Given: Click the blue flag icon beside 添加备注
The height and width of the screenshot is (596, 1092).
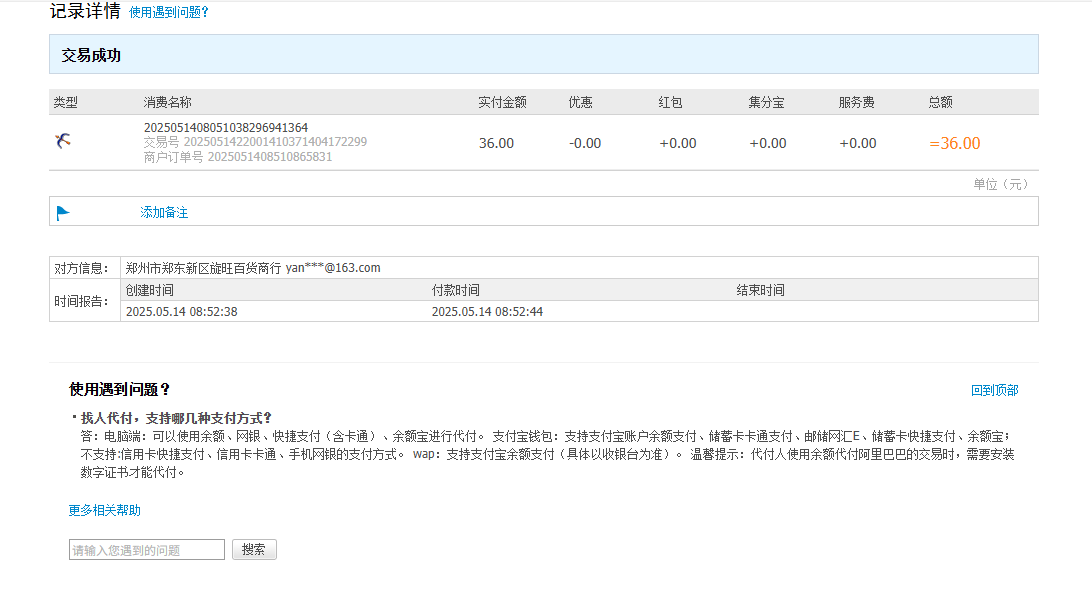Looking at the screenshot, I should 63,213.
